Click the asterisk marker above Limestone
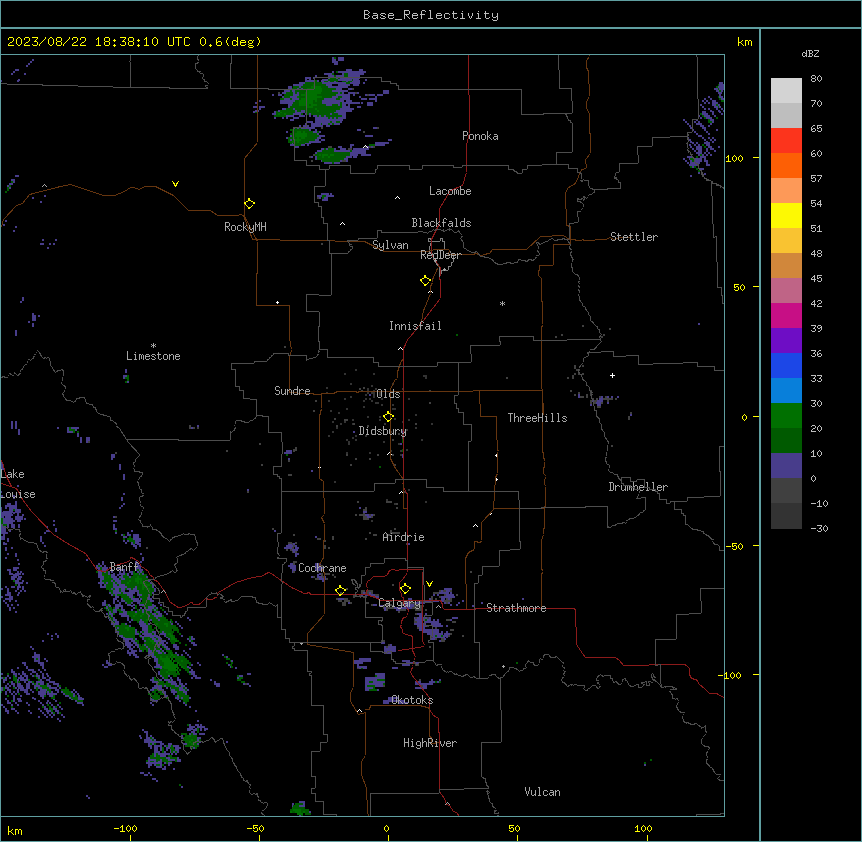This screenshot has width=862, height=842. (153, 345)
